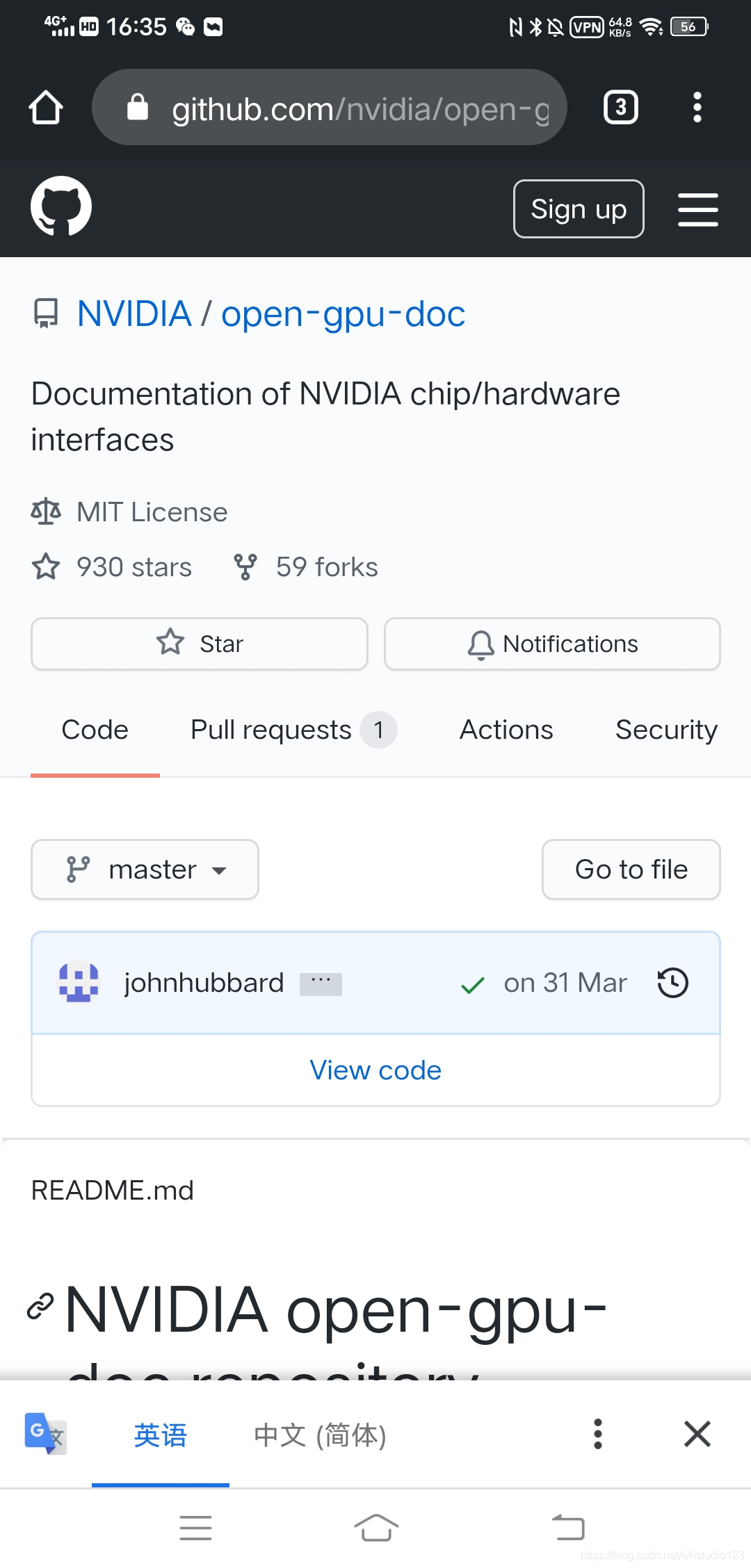Viewport: 751px width, 1568px height.
Task: Click the anchor link icon beside README heading
Action: [x=40, y=1306]
